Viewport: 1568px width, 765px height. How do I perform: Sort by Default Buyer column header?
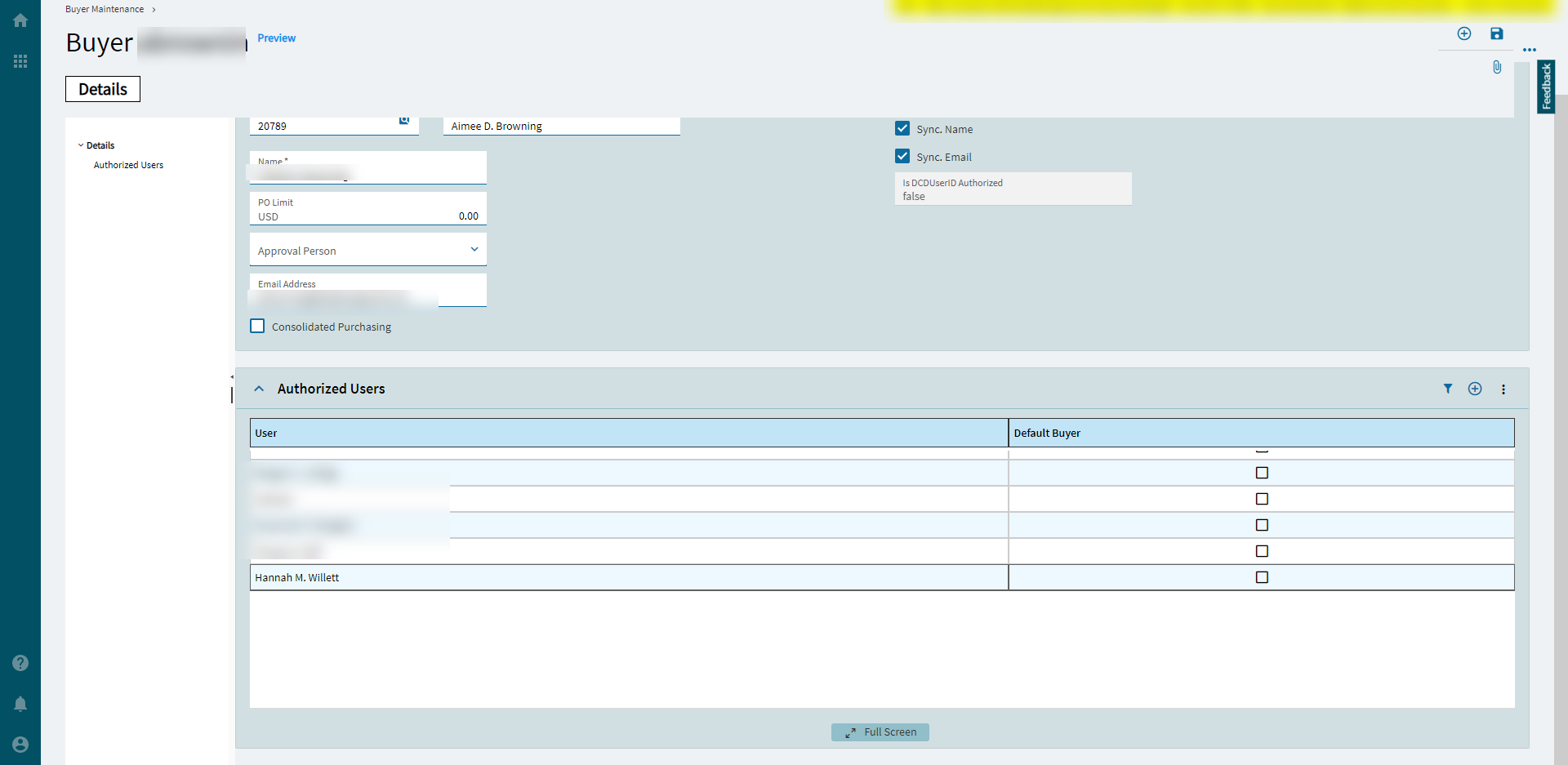[x=1262, y=433]
